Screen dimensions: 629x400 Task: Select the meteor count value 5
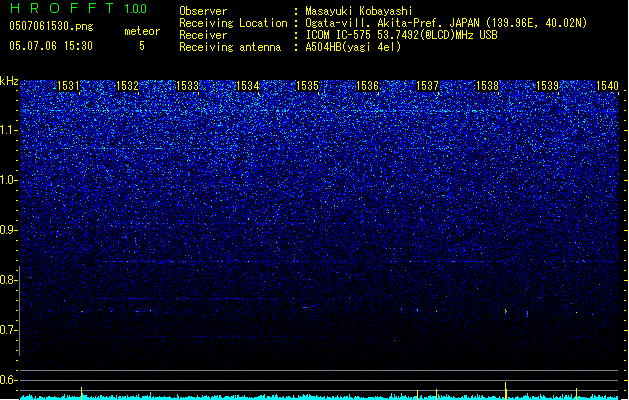tap(142, 46)
